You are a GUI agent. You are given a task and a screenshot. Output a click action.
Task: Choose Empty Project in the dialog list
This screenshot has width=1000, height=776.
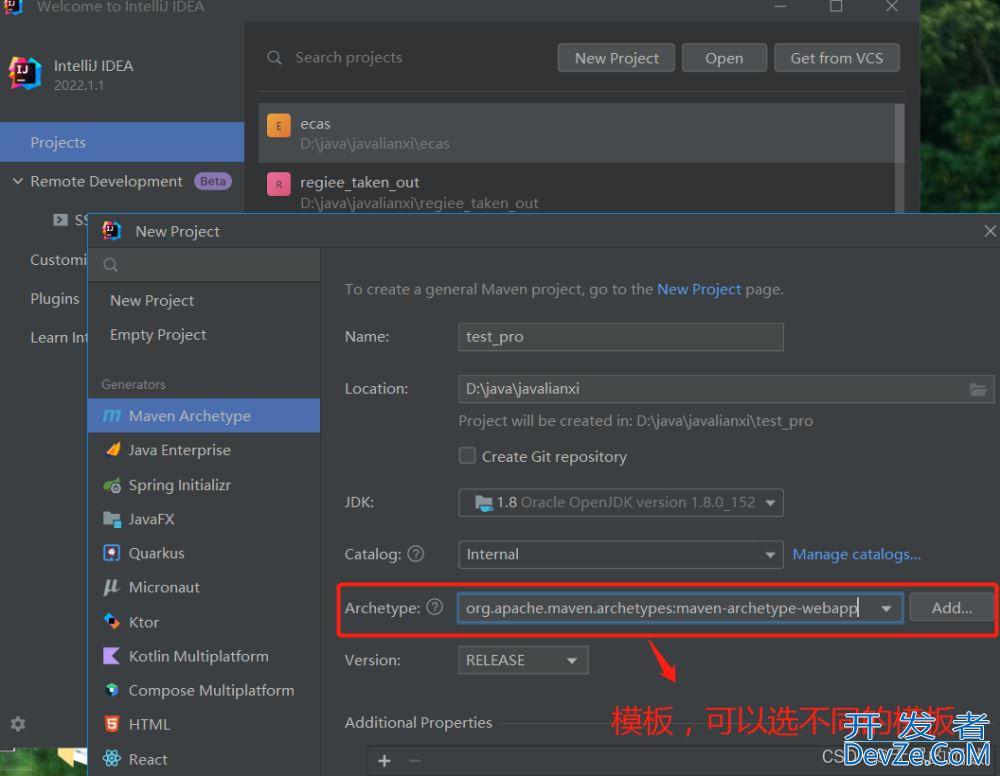coord(203,335)
